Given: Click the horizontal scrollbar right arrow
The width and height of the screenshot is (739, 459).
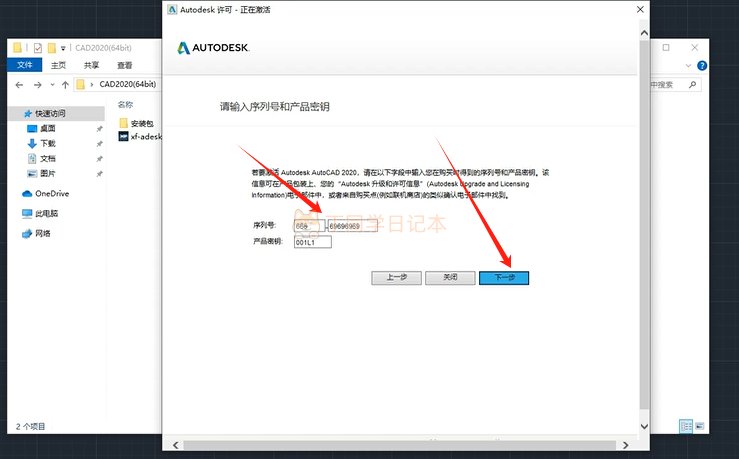Looking at the screenshot, I should tap(625, 445).
